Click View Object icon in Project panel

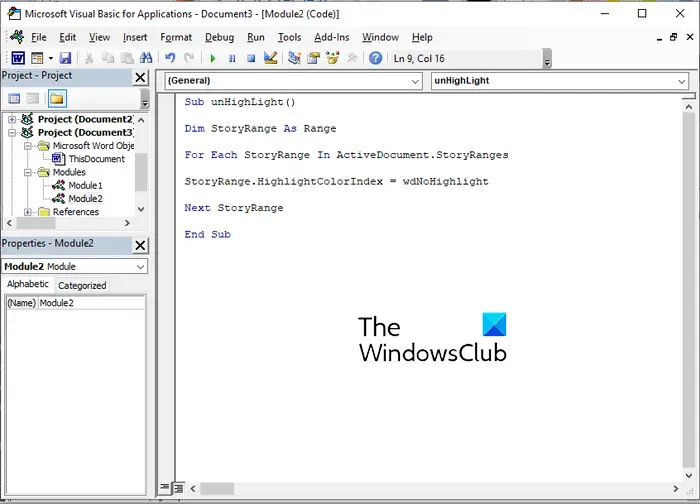coord(33,99)
